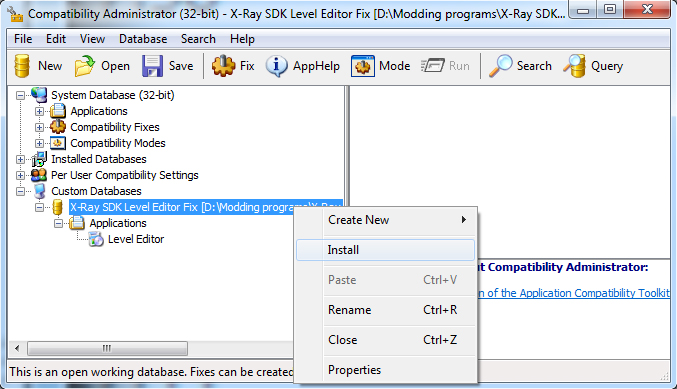Screen dimensions: 677x389
Task: Expand the Compatibility Modes node
Action: pos(39,143)
